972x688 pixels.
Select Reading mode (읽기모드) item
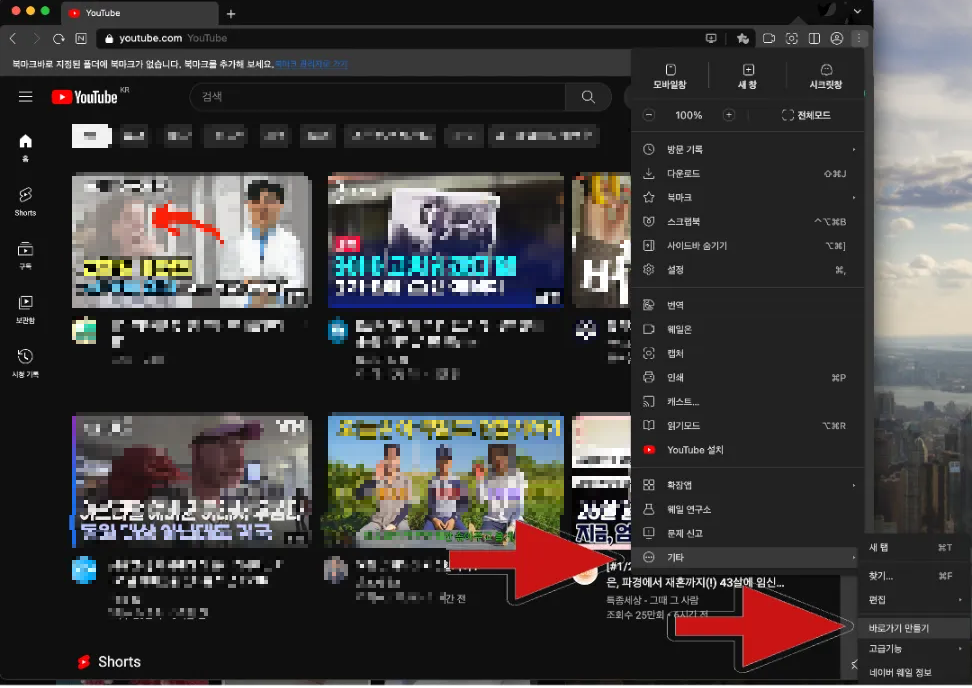[748, 426]
